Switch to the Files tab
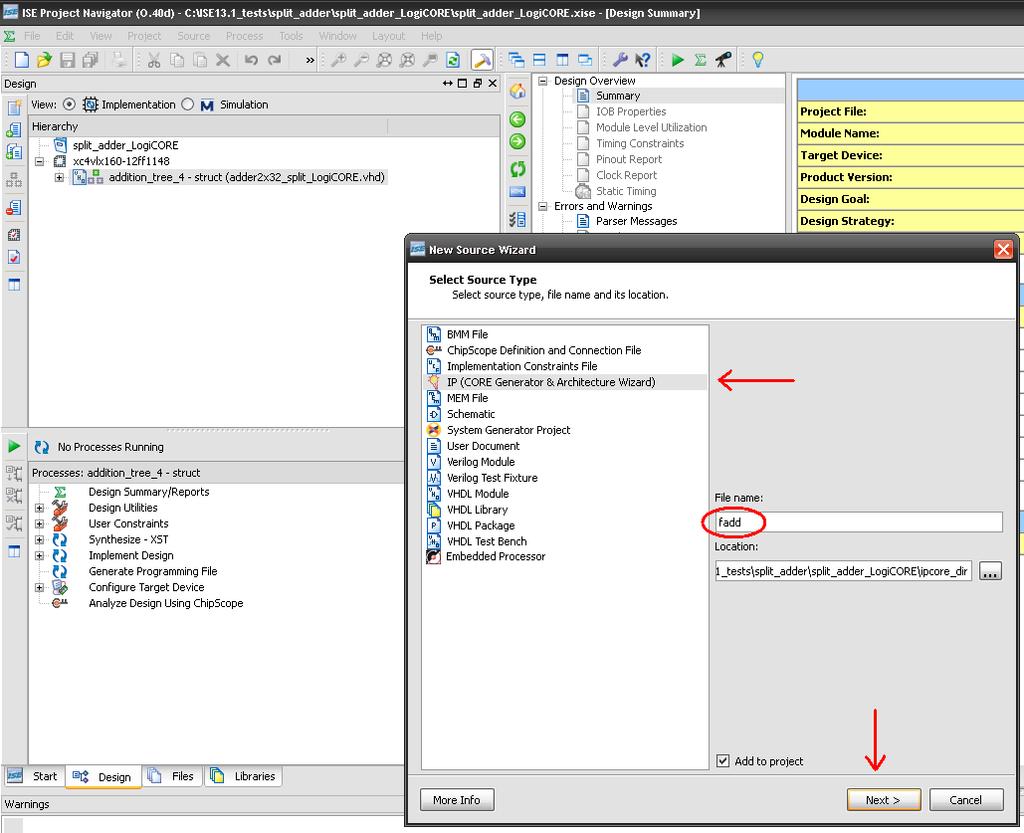Viewport: 1024px width, 833px height. click(x=172, y=776)
